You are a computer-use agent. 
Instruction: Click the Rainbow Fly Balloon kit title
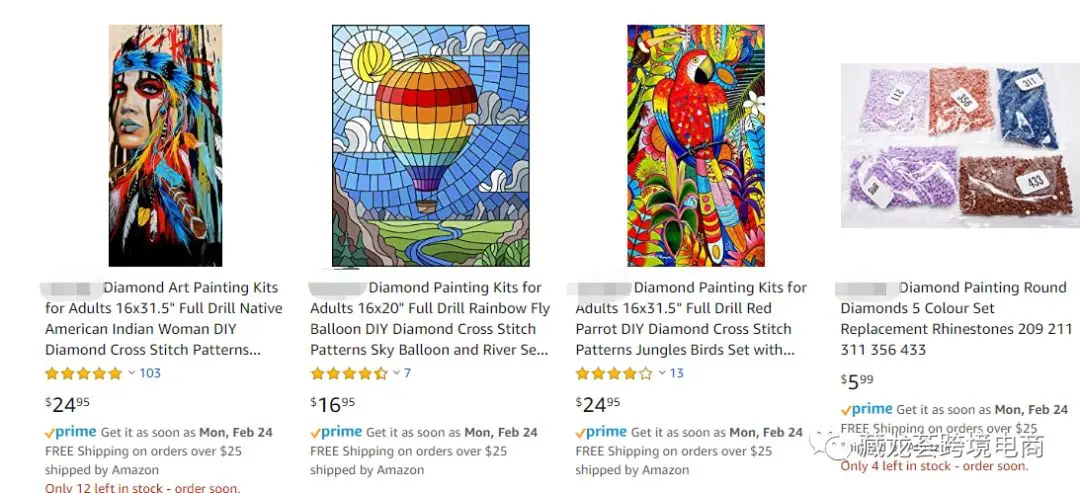coord(430,319)
